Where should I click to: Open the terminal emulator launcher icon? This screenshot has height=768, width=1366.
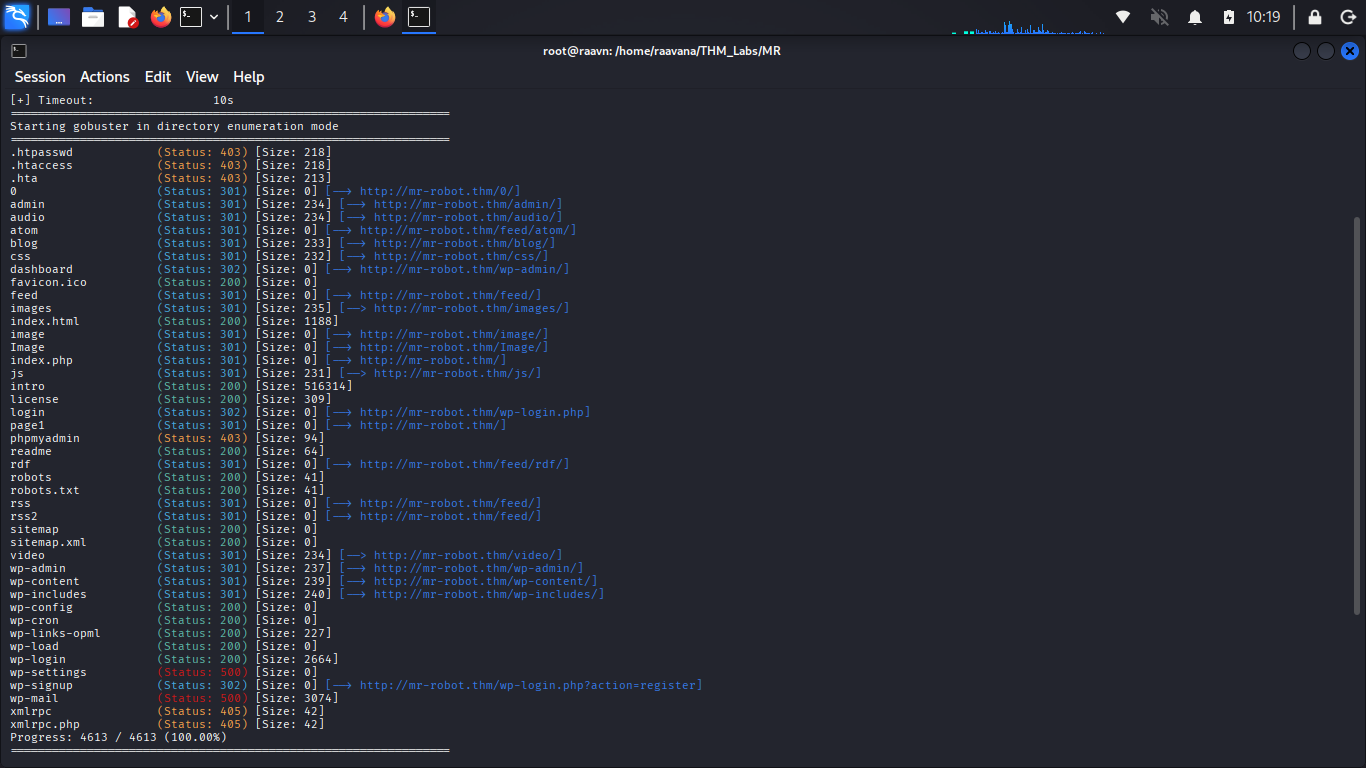pyautogui.click(x=191, y=17)
